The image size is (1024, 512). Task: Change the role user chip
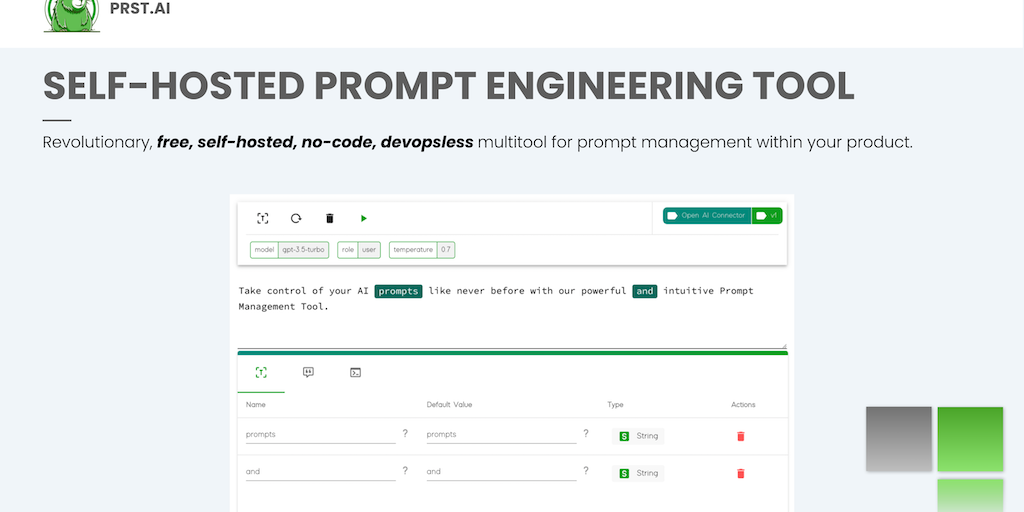pyautogui.click(x=359, y=249)
